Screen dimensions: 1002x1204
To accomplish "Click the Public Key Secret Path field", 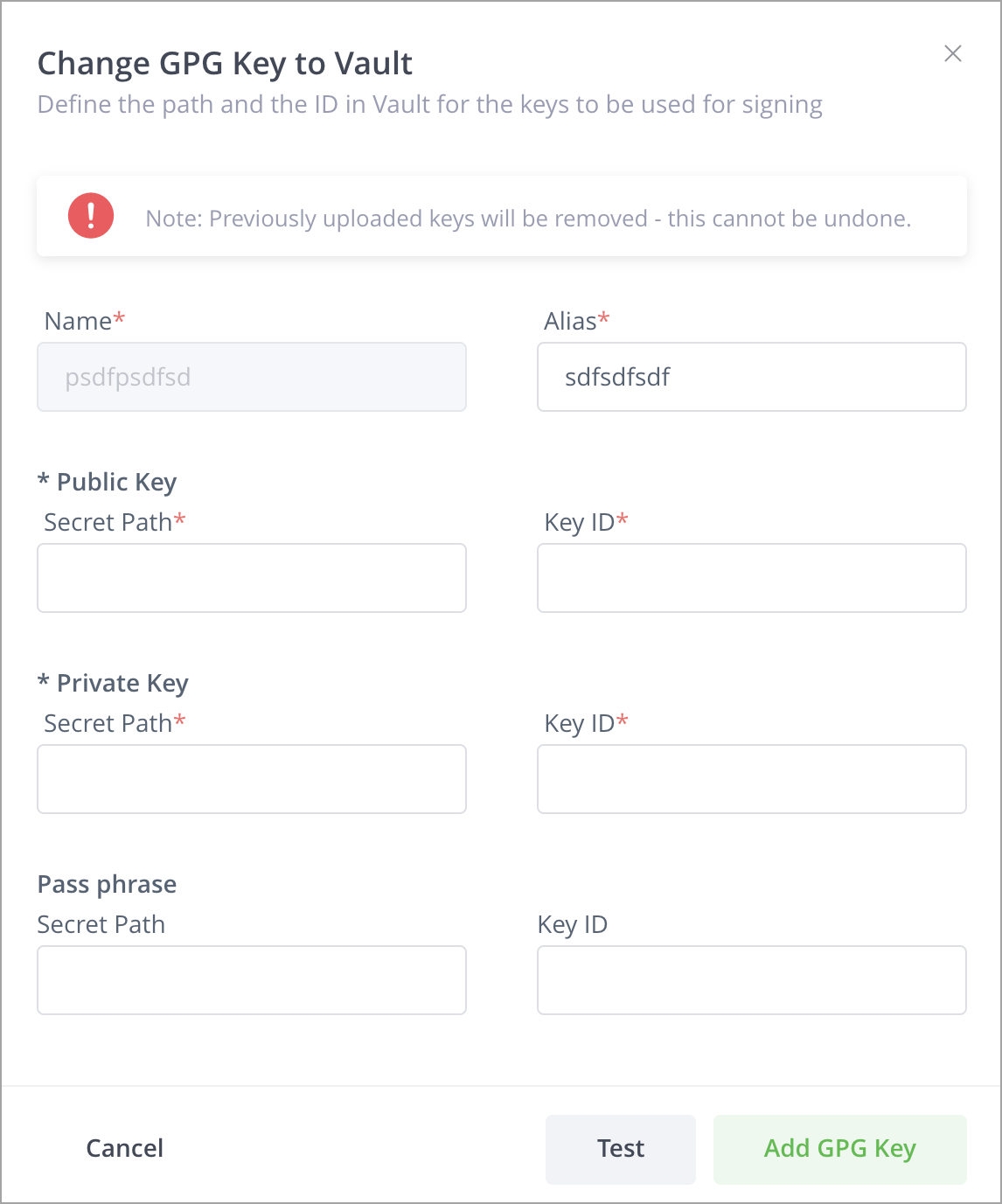I will (252, 578).
